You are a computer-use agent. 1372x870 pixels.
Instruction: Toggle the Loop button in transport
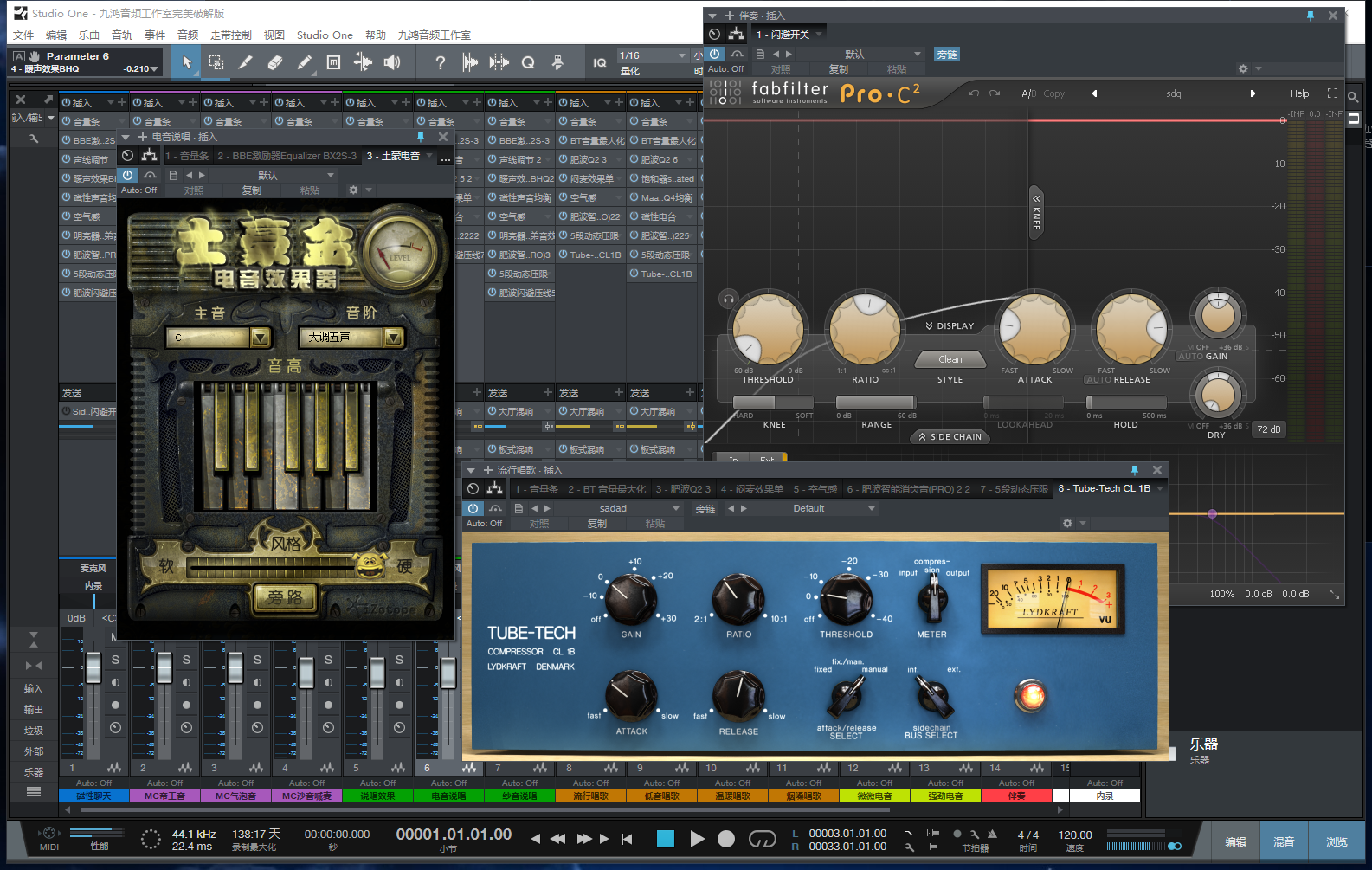coord(762,838)
